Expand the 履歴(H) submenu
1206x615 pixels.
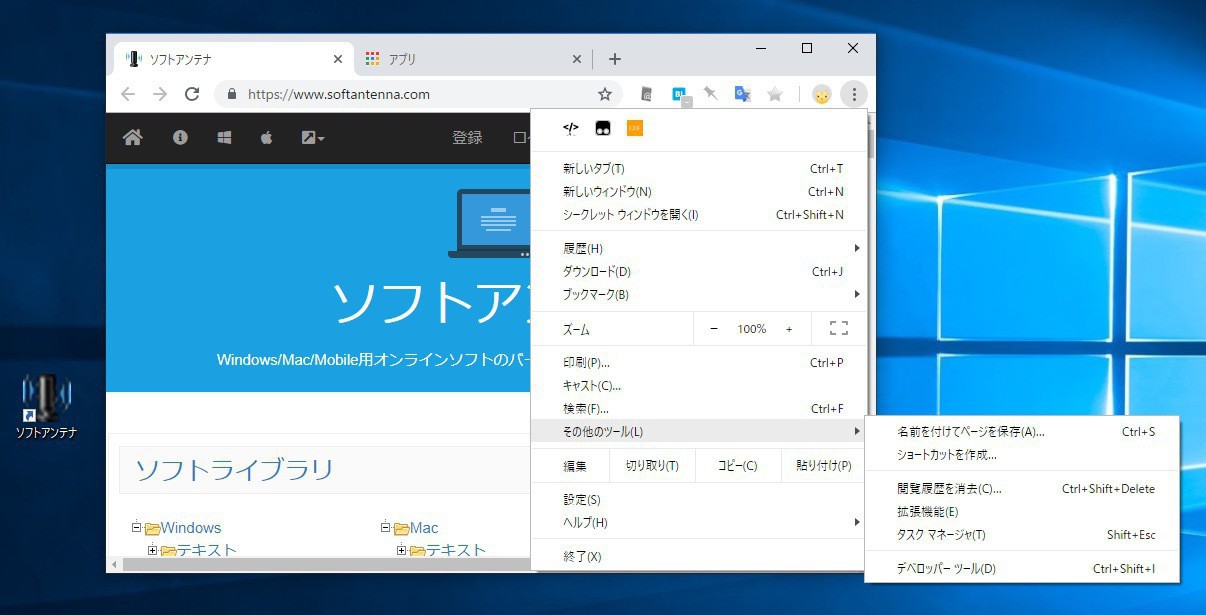698,248
